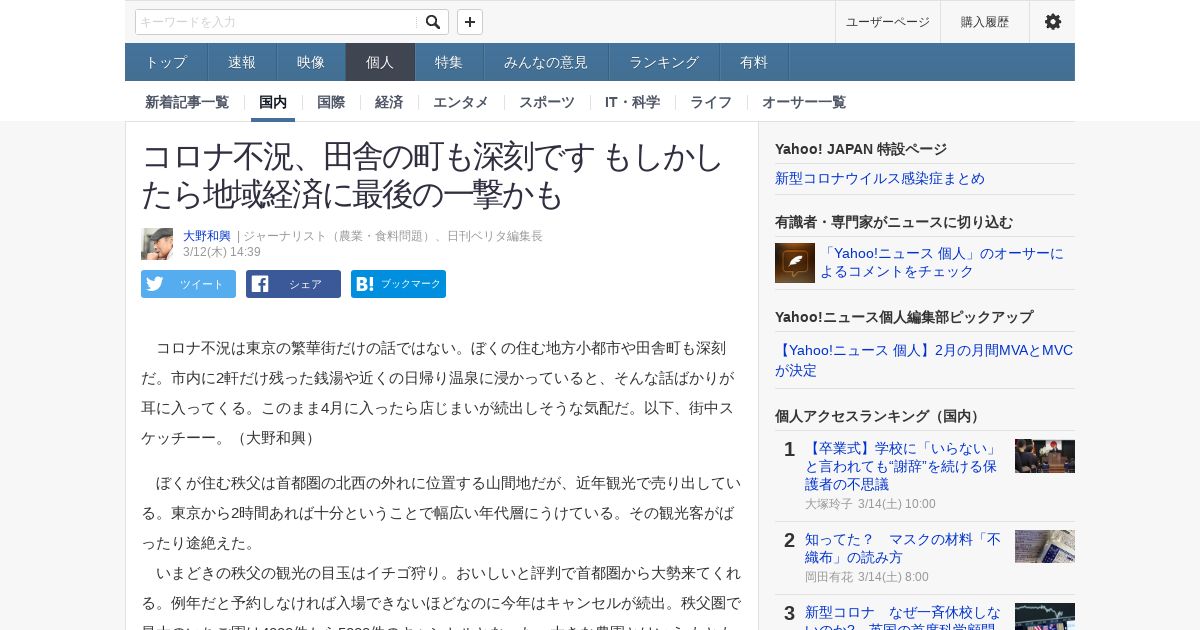Click the search magnifier icon
The width and height of the screenshot is (1200, 630).
tap(433, 22)
